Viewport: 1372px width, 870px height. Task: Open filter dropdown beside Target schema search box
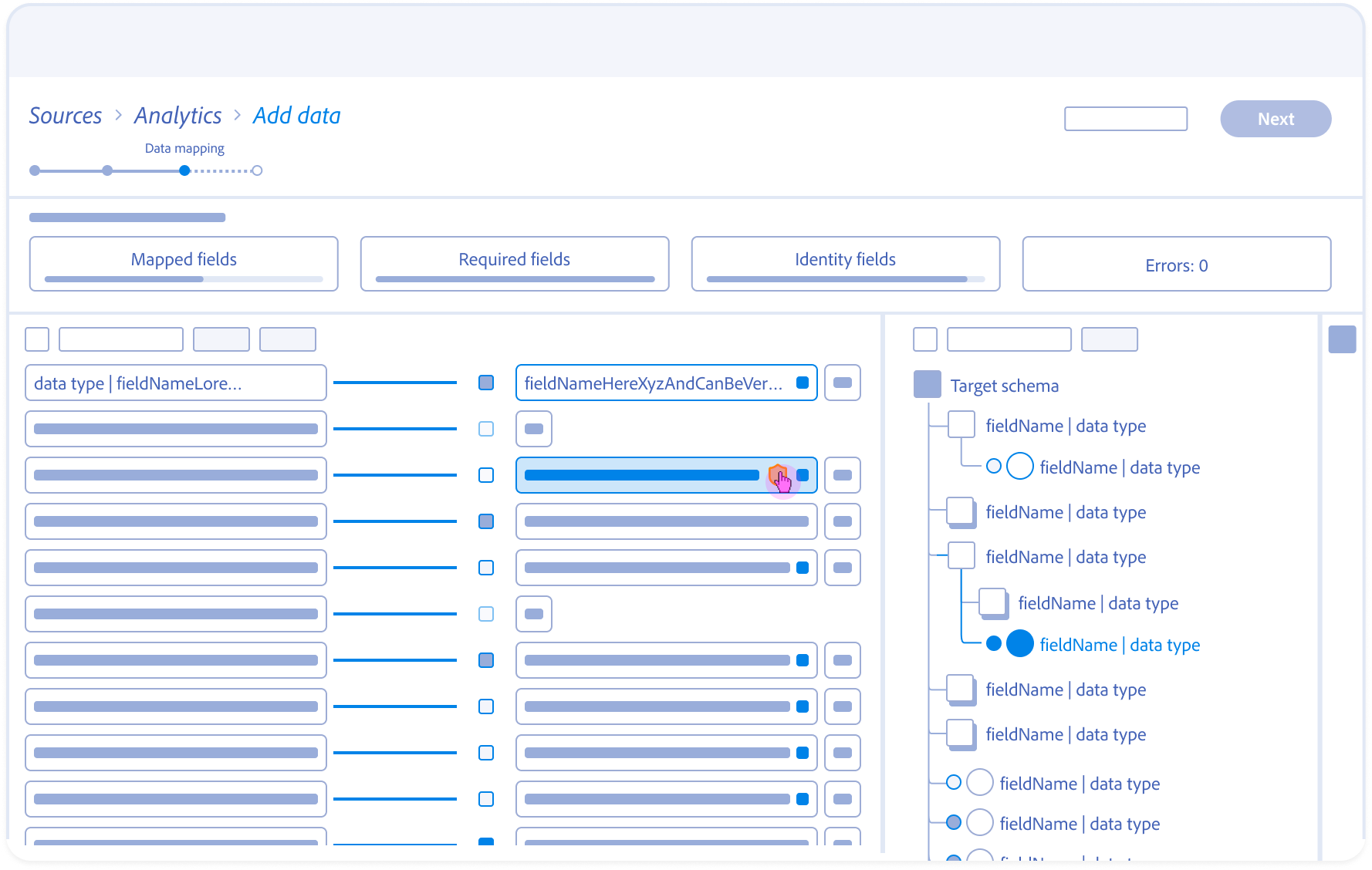tap(1109, 339)
